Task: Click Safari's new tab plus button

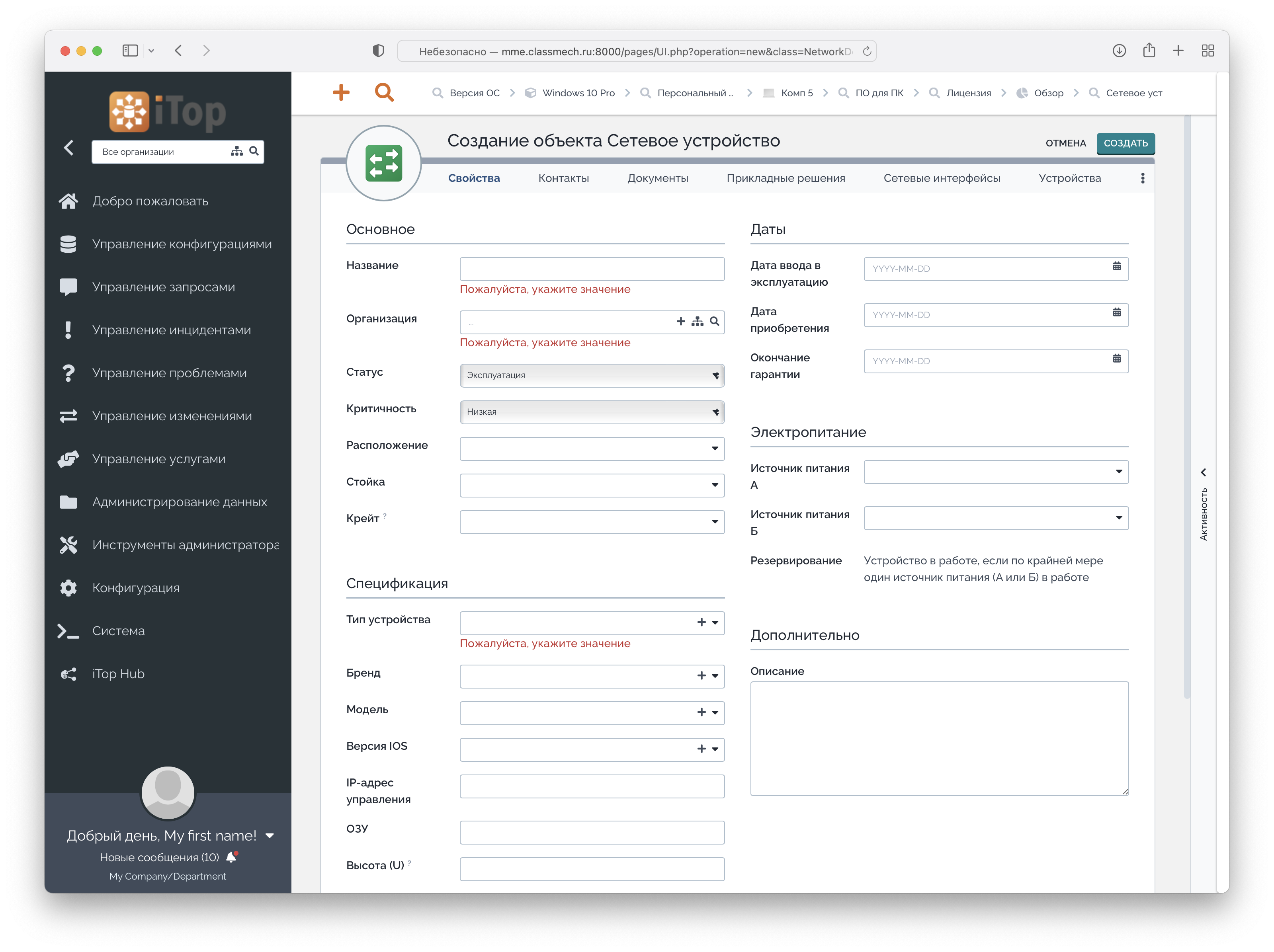Action: pyautogui.click(x=1178, y=51)
